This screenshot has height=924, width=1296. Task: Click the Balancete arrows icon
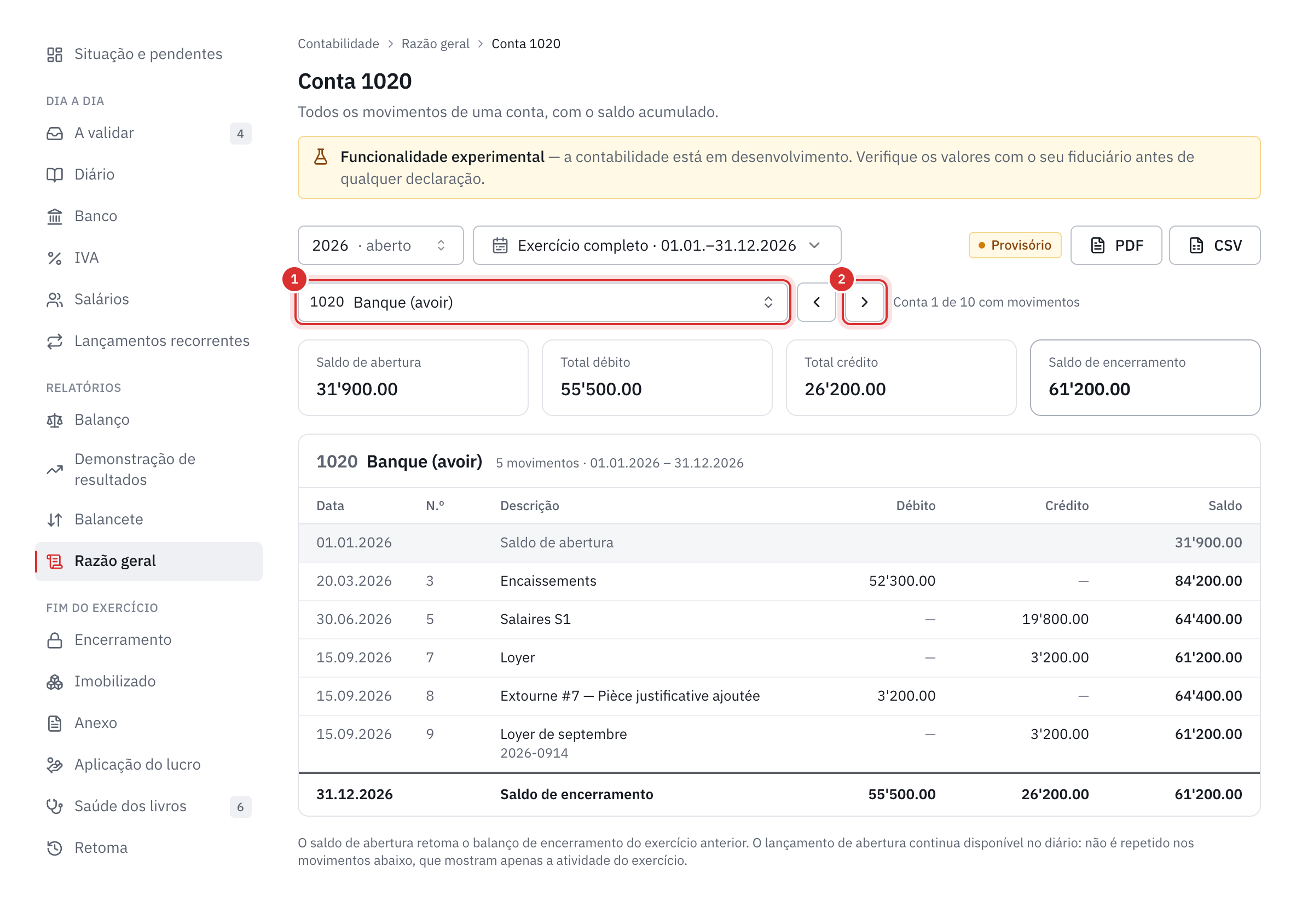55,520
